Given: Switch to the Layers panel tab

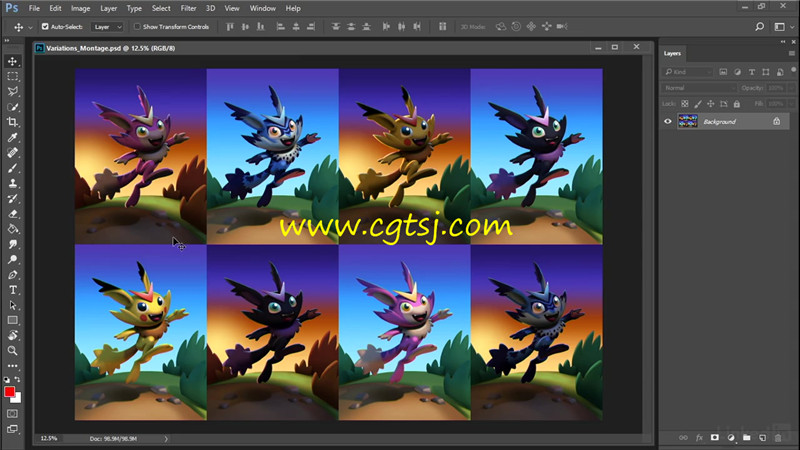Looking at the screenshot, I should click(x=672, y=53).
